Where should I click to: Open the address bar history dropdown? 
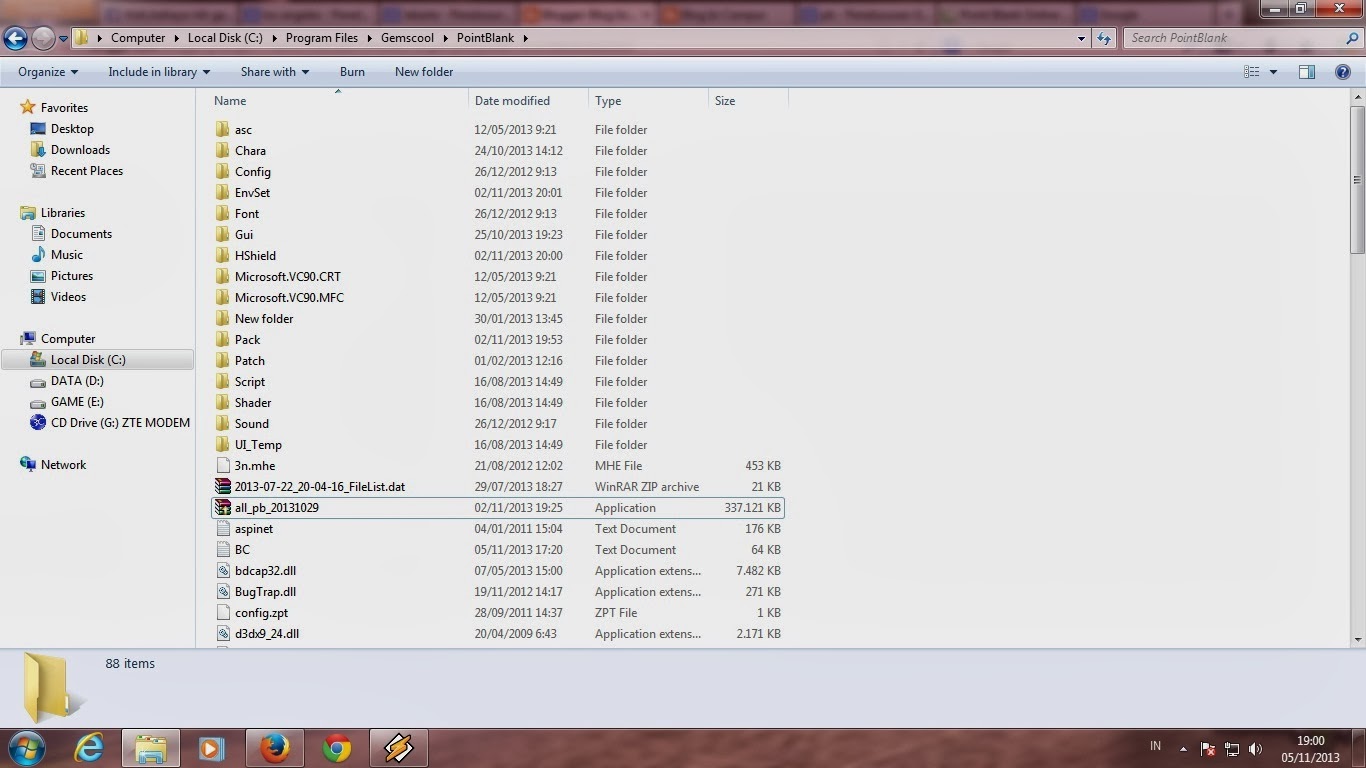click(1082, 38)
